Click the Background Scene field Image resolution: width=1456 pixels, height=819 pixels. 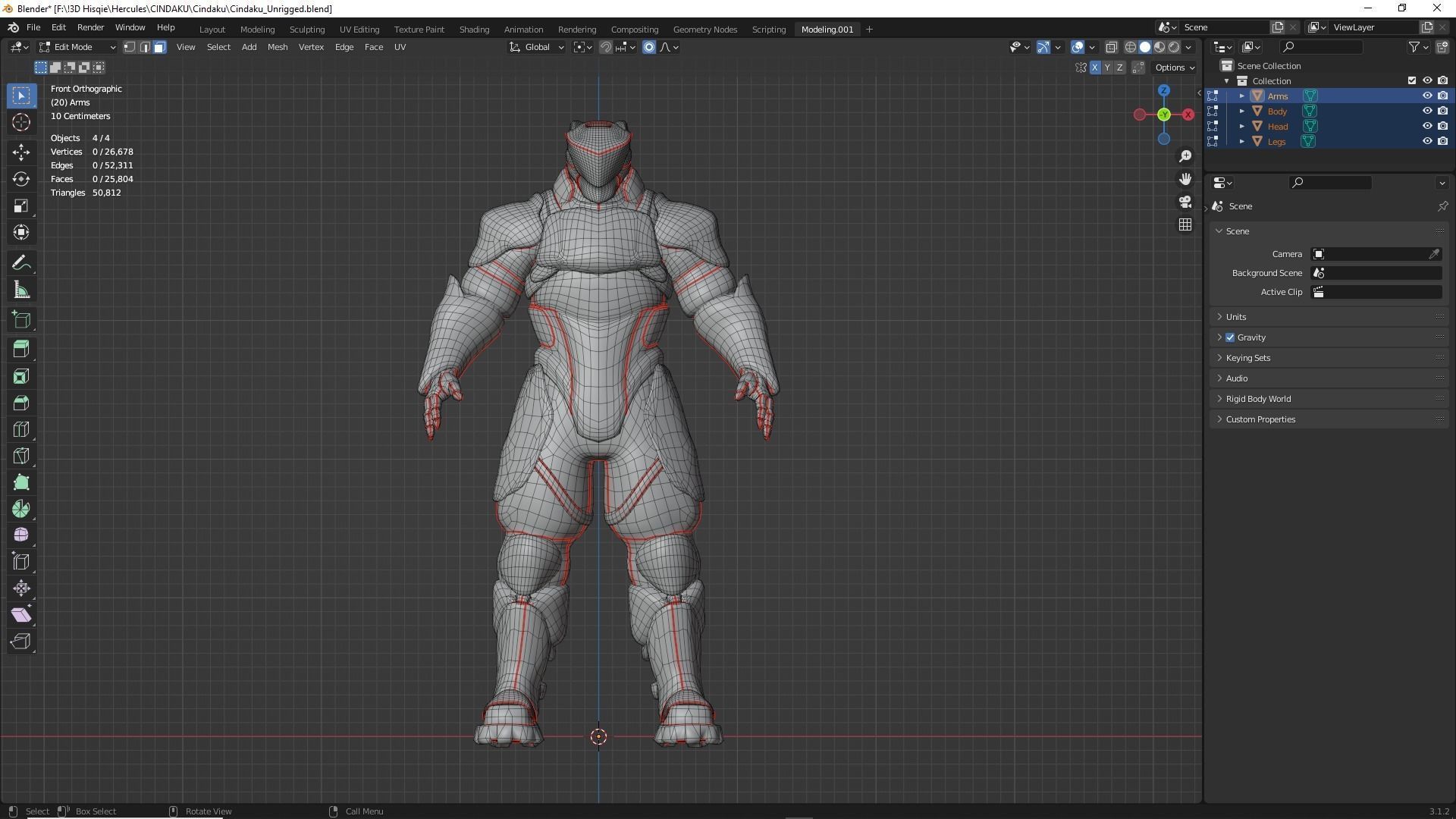point(1376,273)
